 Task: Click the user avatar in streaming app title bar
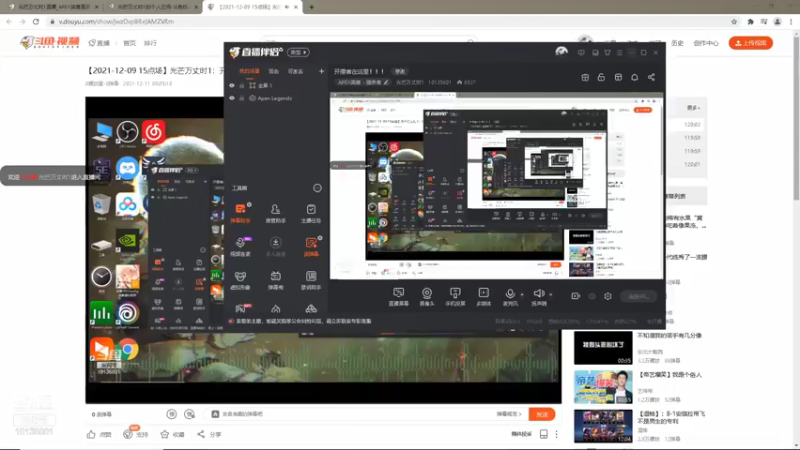pos(561,52)
